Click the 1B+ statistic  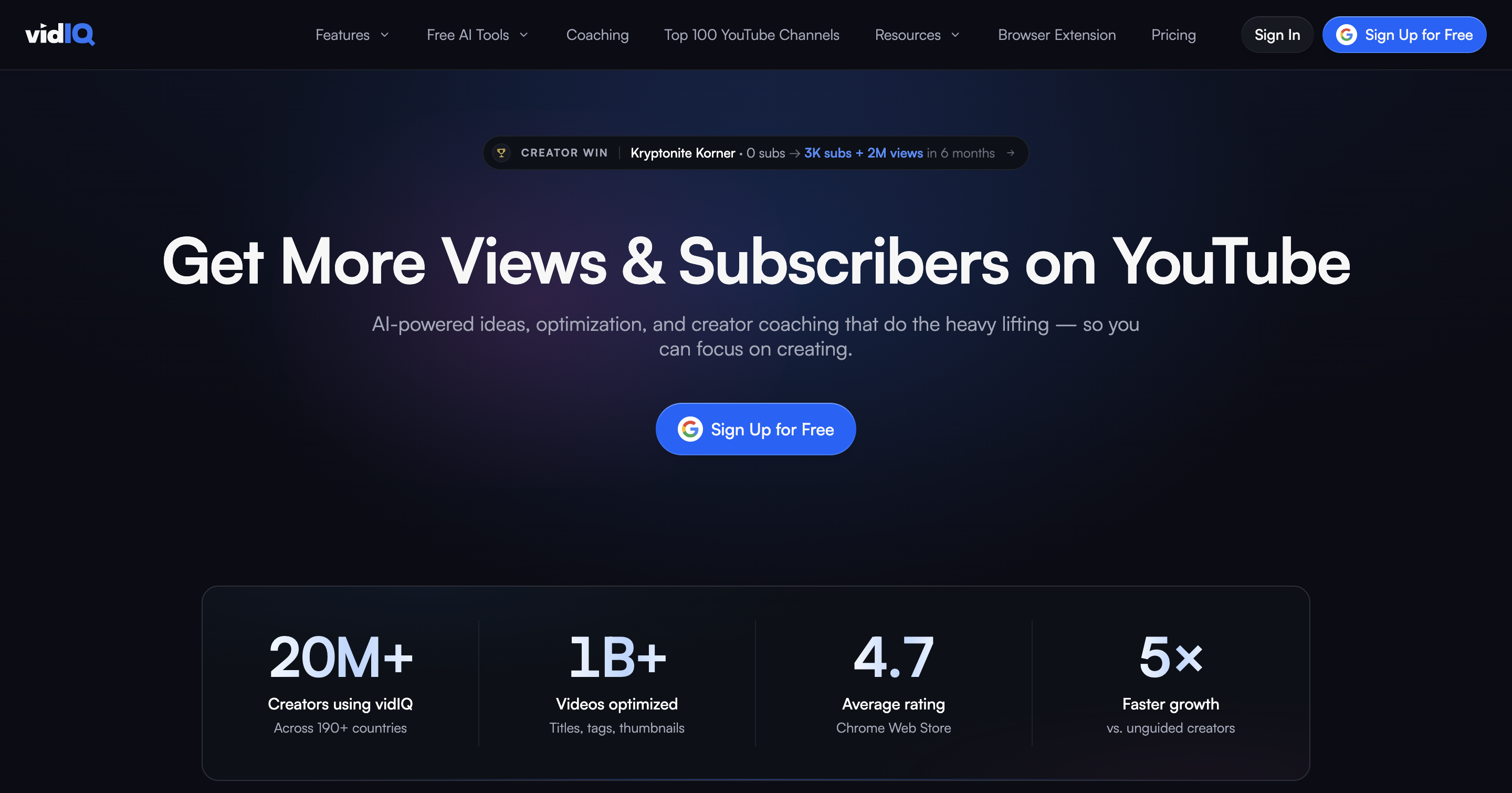(x=617, y=657)
